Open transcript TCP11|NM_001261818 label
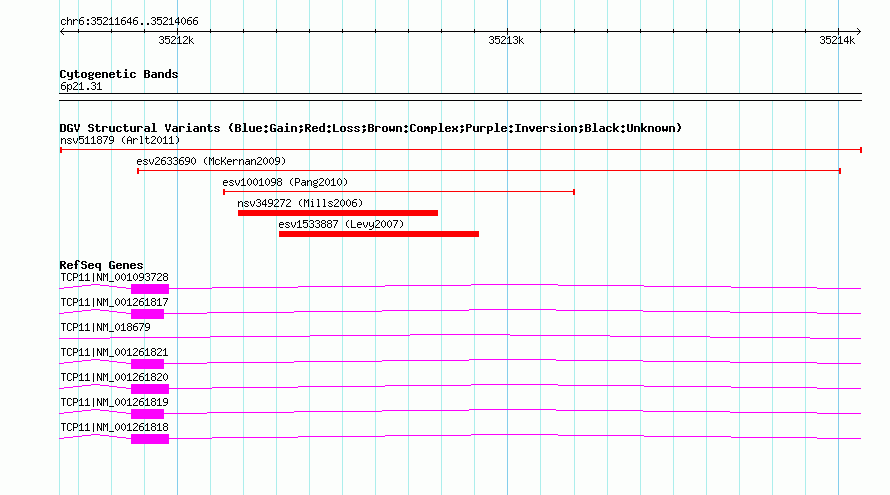 [115, 427]
